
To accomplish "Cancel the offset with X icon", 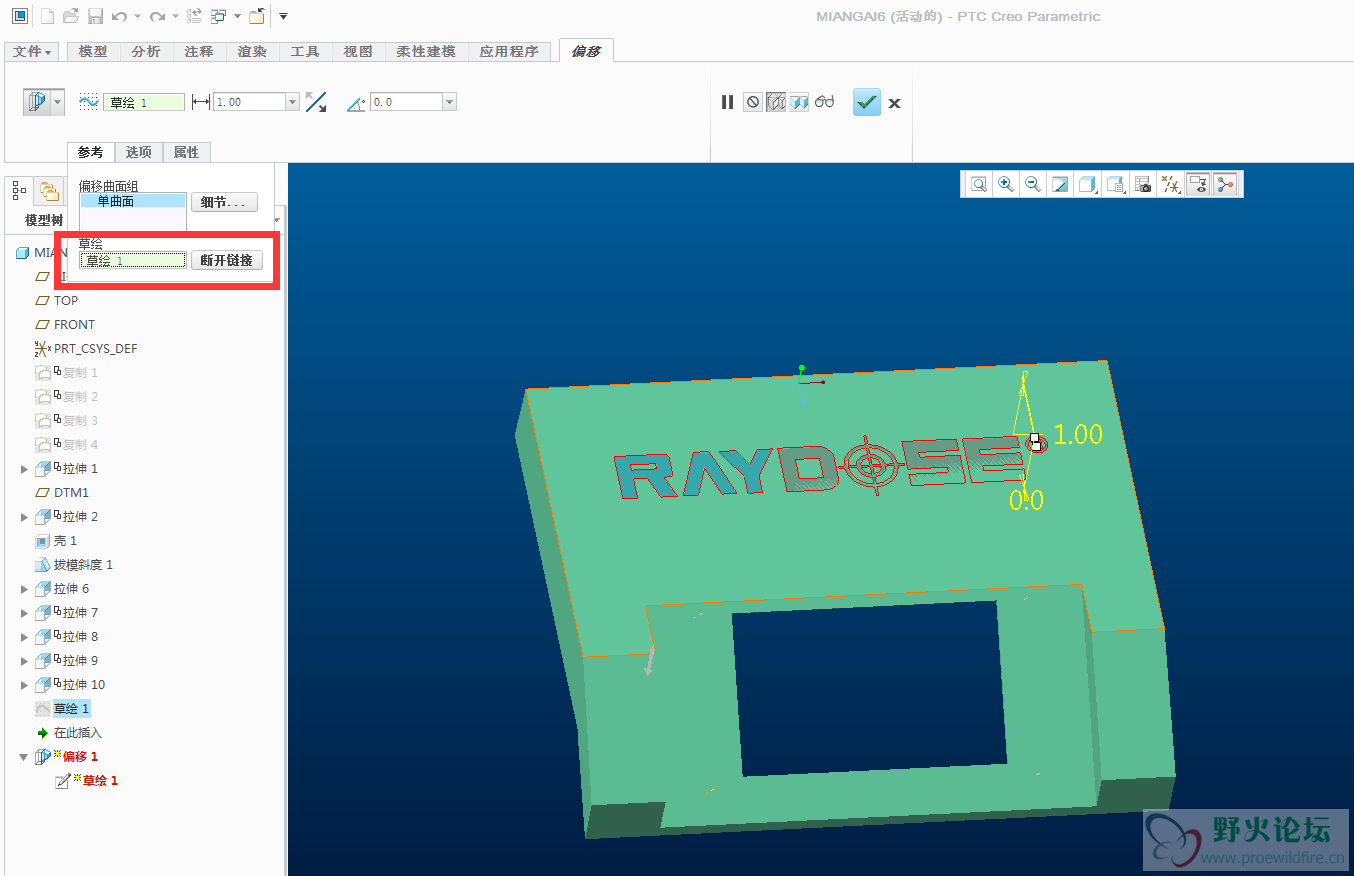I will click(894, 102).
